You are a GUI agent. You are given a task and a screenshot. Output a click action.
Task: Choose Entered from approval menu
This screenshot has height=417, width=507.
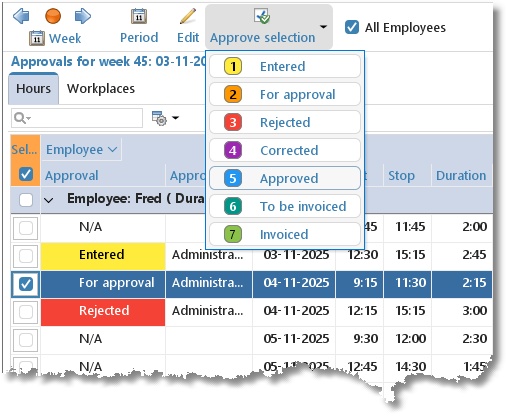coord(285,66)
